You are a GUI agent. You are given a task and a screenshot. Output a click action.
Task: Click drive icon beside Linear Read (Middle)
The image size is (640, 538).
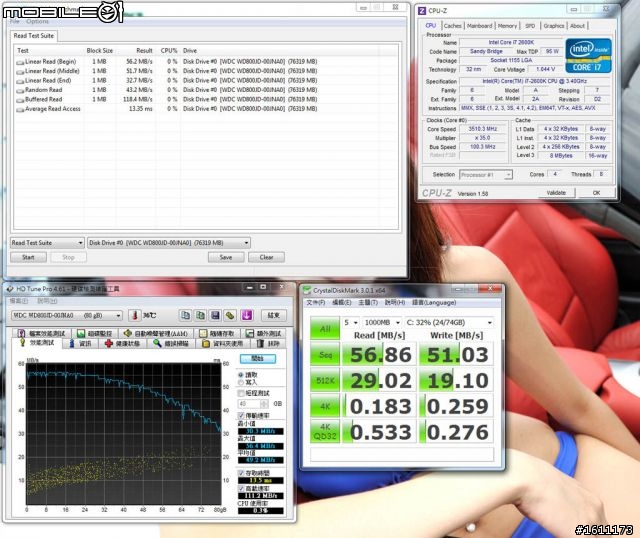click(x=20, y=71)
